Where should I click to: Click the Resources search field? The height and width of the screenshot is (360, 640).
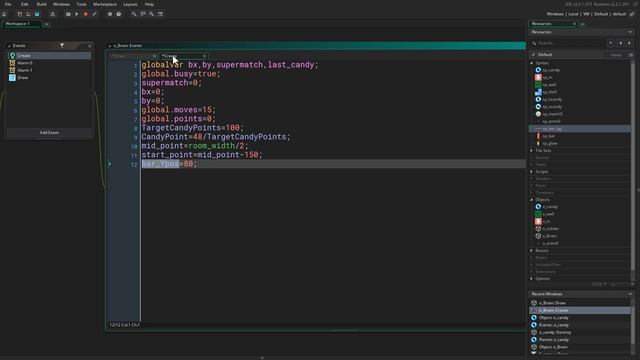568,43
